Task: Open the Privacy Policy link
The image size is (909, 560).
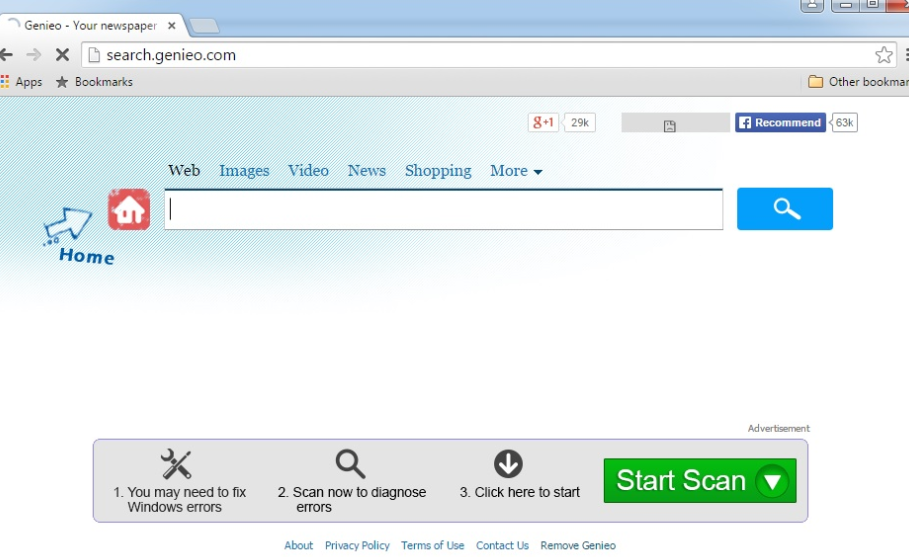Action: coord(357,546)
